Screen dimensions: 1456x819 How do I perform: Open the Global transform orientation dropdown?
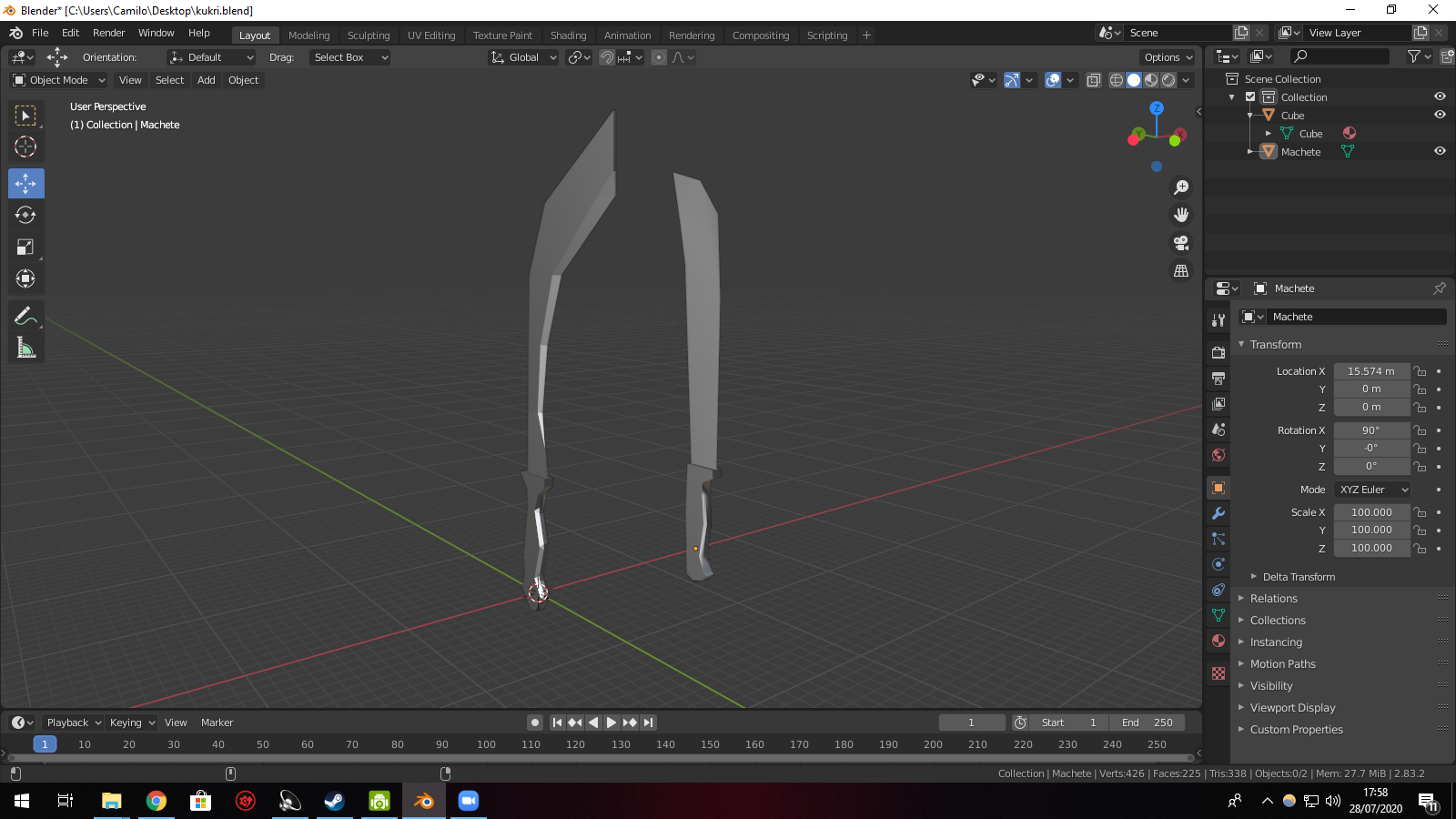pos(523,57)
